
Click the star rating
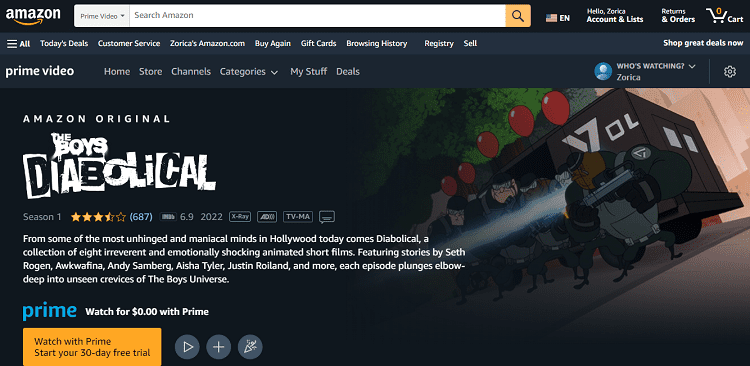(x=99, y=217)
